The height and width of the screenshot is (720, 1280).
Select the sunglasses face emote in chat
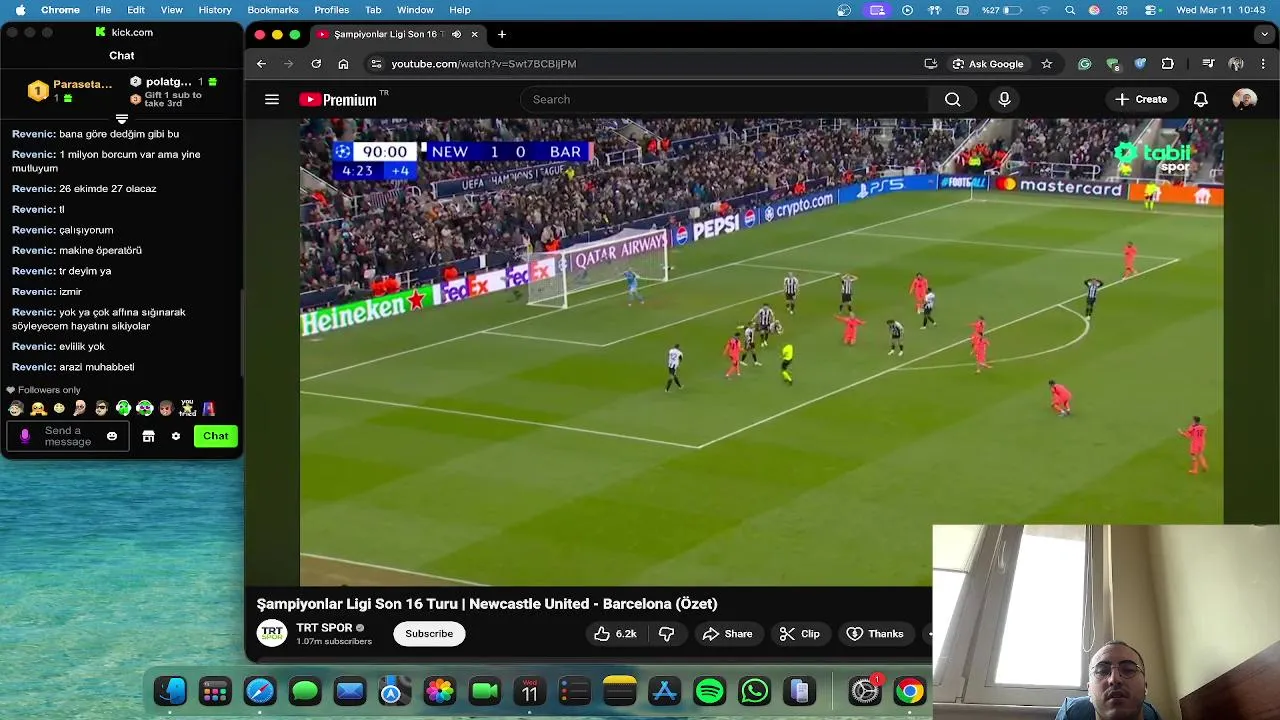click(101, 408)
